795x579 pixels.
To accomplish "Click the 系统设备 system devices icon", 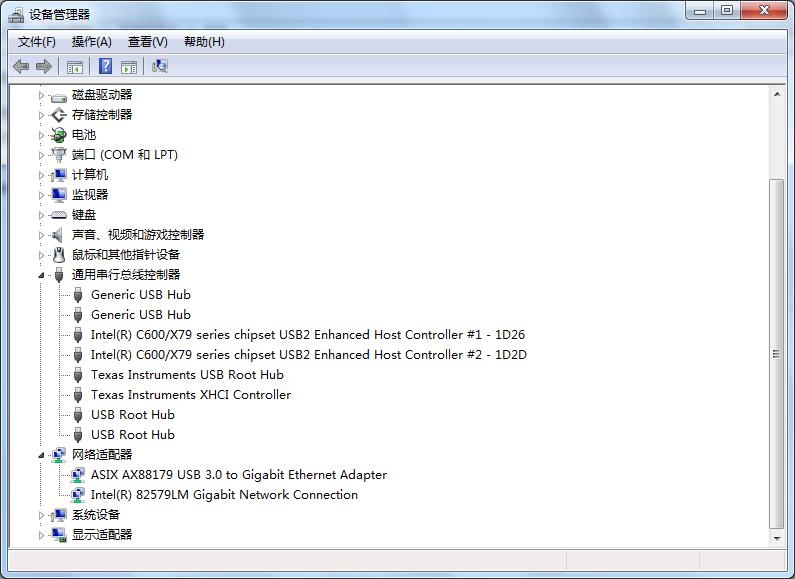I will coord(59,515).
